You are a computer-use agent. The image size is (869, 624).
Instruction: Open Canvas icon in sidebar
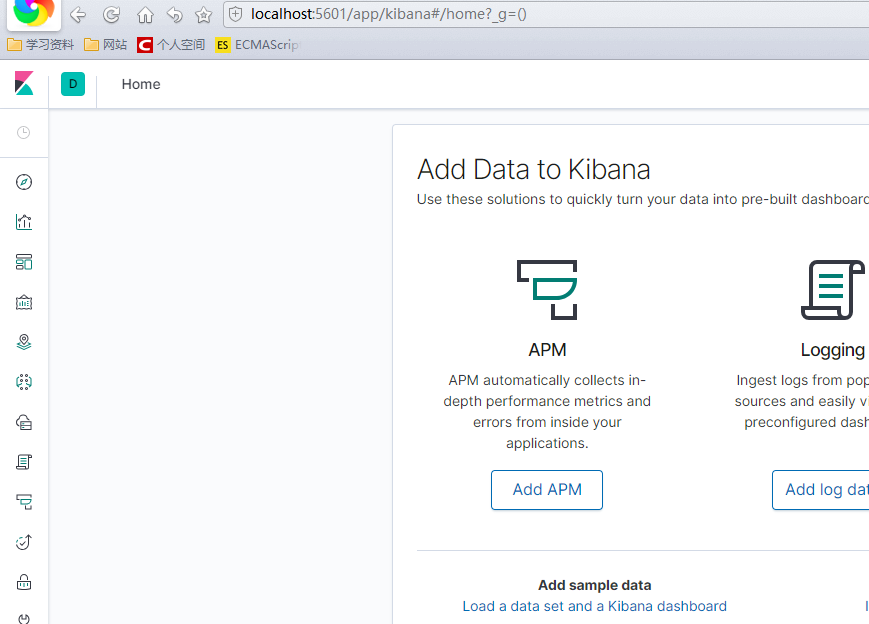[x=24, y=303]
